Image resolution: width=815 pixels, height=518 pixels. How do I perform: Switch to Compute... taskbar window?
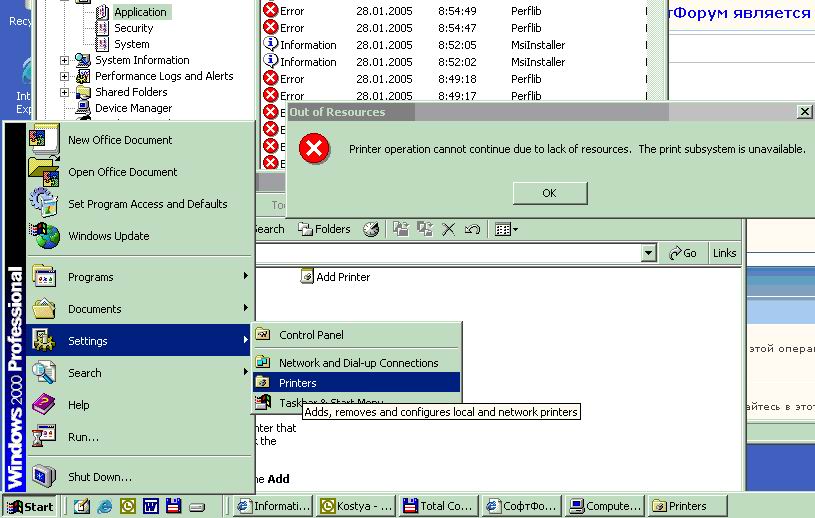pyautogui.click(x=604, y=506)
